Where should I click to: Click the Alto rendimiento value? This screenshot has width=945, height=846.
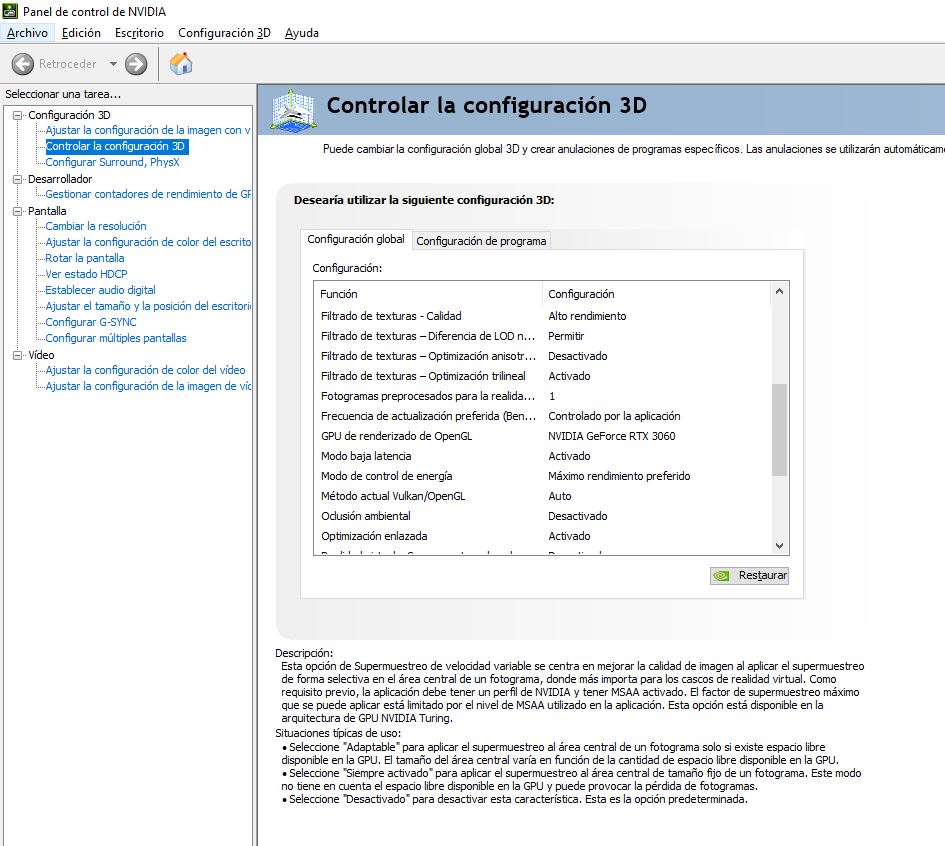(x=587, y=316)
